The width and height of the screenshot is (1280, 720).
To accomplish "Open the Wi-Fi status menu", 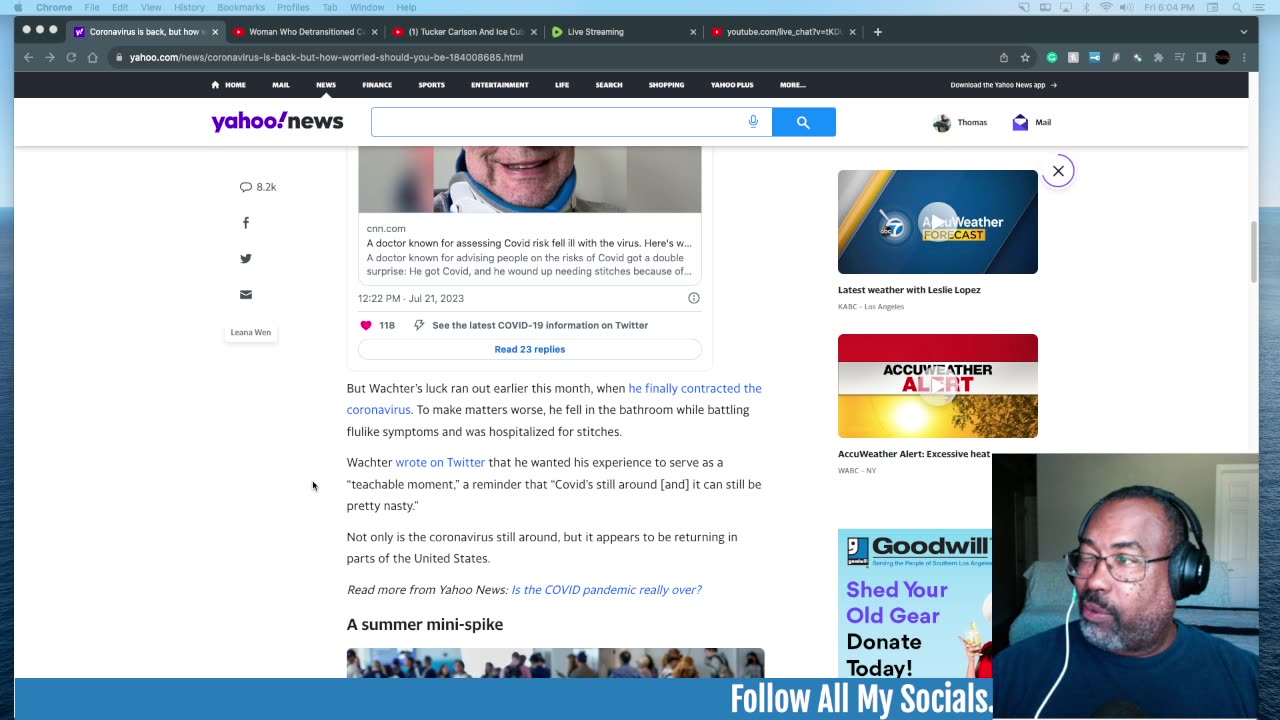I will click(1105, 7).
